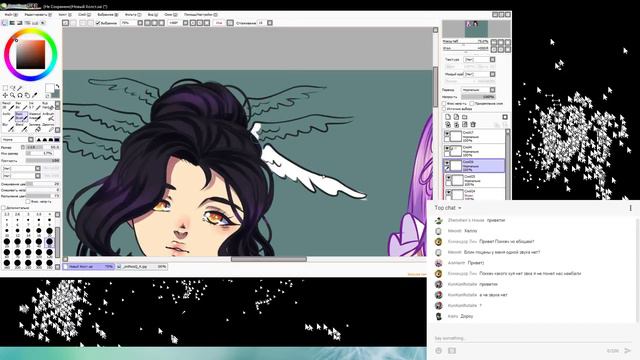Image resolution: width=640 pixels, height=360 pixels.
Task: Create a new linework layer
Action: click(x=456, y=117)
